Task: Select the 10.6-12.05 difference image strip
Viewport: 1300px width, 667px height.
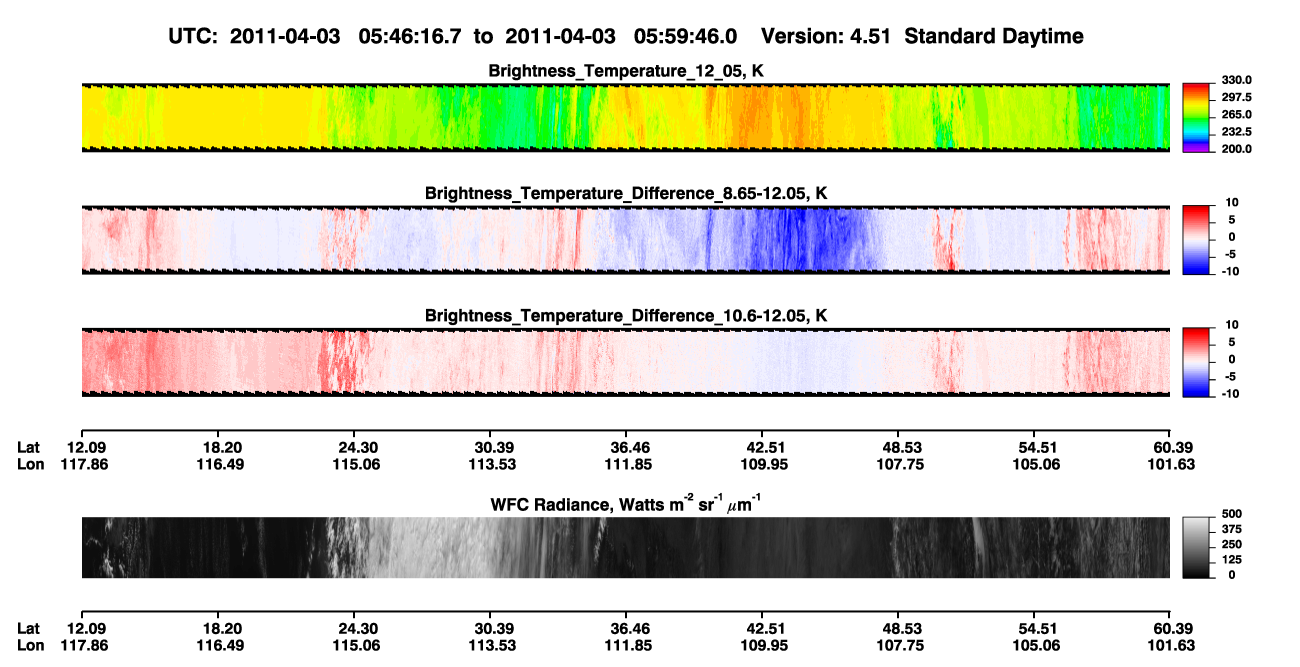Action: [x=625, y=362]
